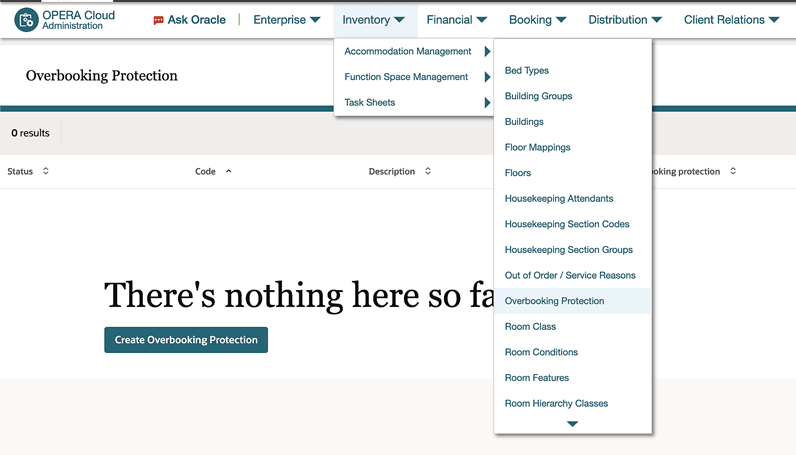
Task: Click the Client Relations dropdown arrow
Action: tap(774, 20)
